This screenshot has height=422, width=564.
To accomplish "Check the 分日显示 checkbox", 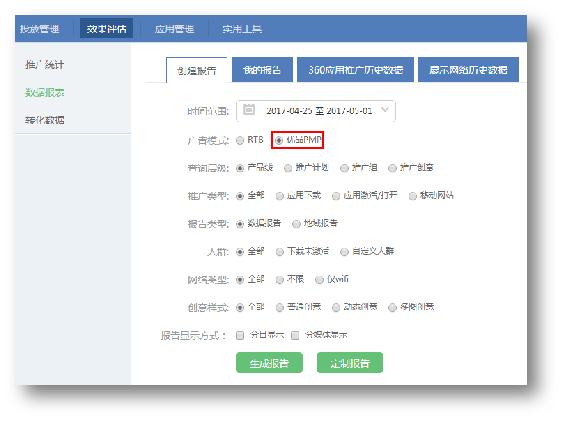I will pyautogui.click(x=240, y=336).
